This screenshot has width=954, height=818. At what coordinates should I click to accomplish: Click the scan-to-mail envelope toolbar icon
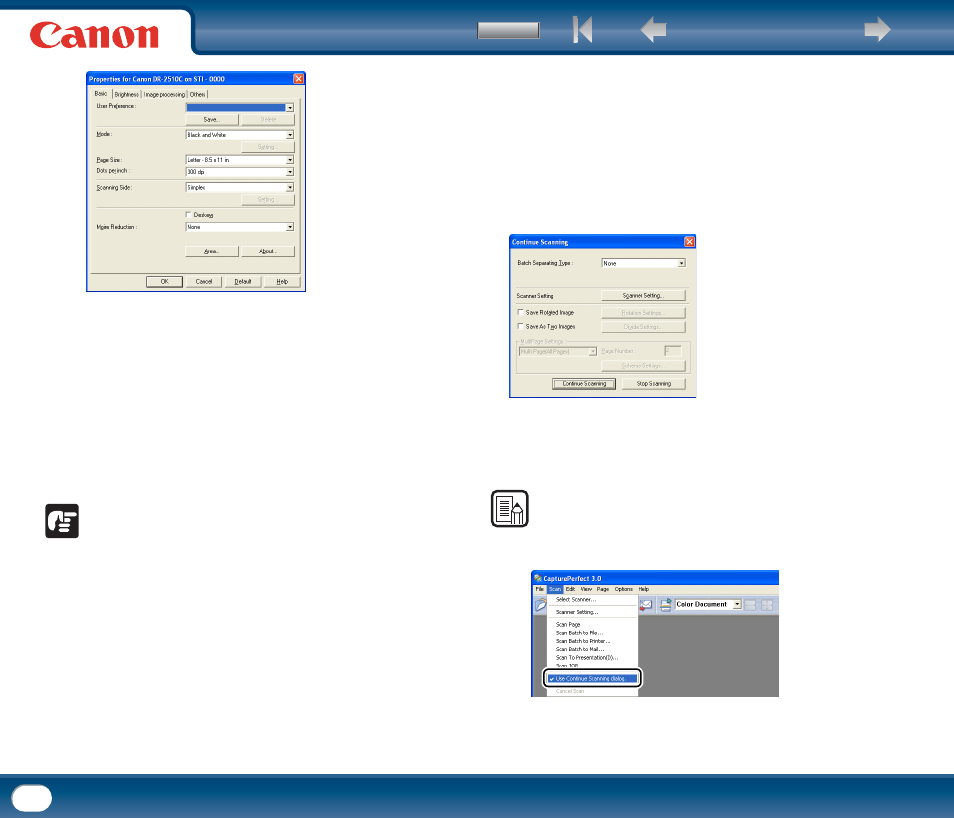click(x=646, y=604)
